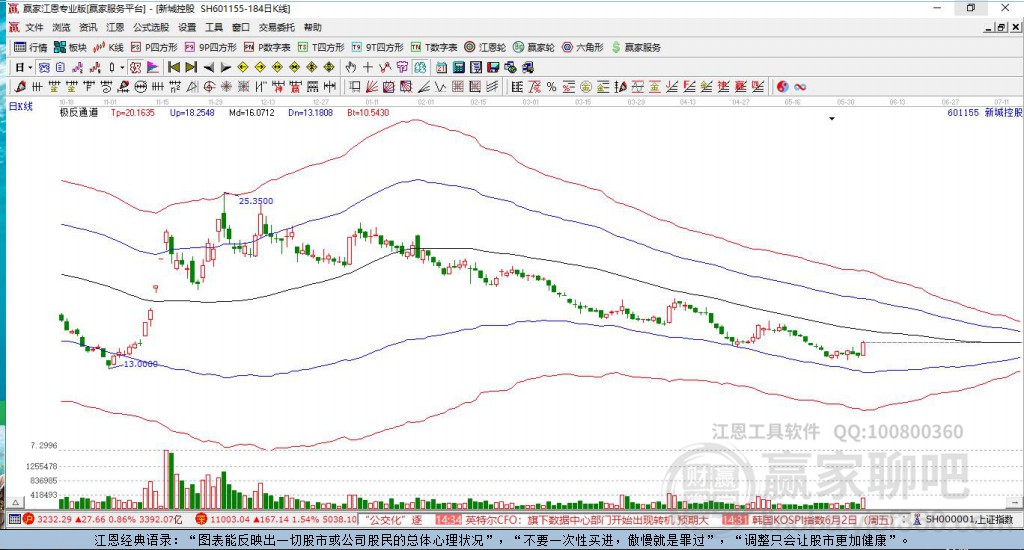Select the percent % line tool

click(x=552, y=87)
